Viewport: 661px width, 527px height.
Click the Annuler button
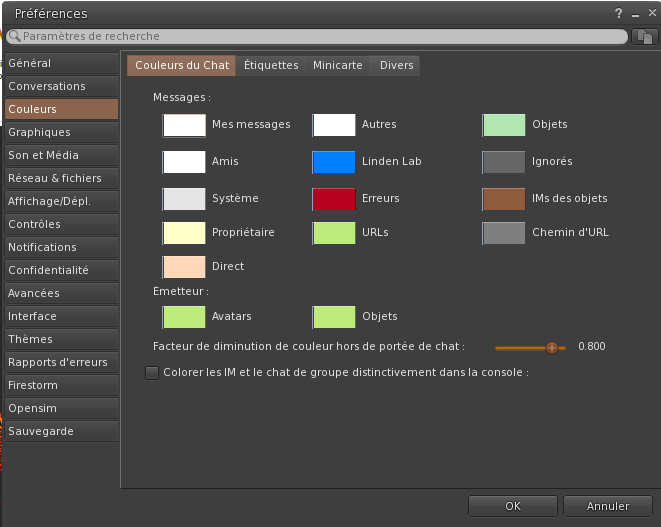point(608,506)
